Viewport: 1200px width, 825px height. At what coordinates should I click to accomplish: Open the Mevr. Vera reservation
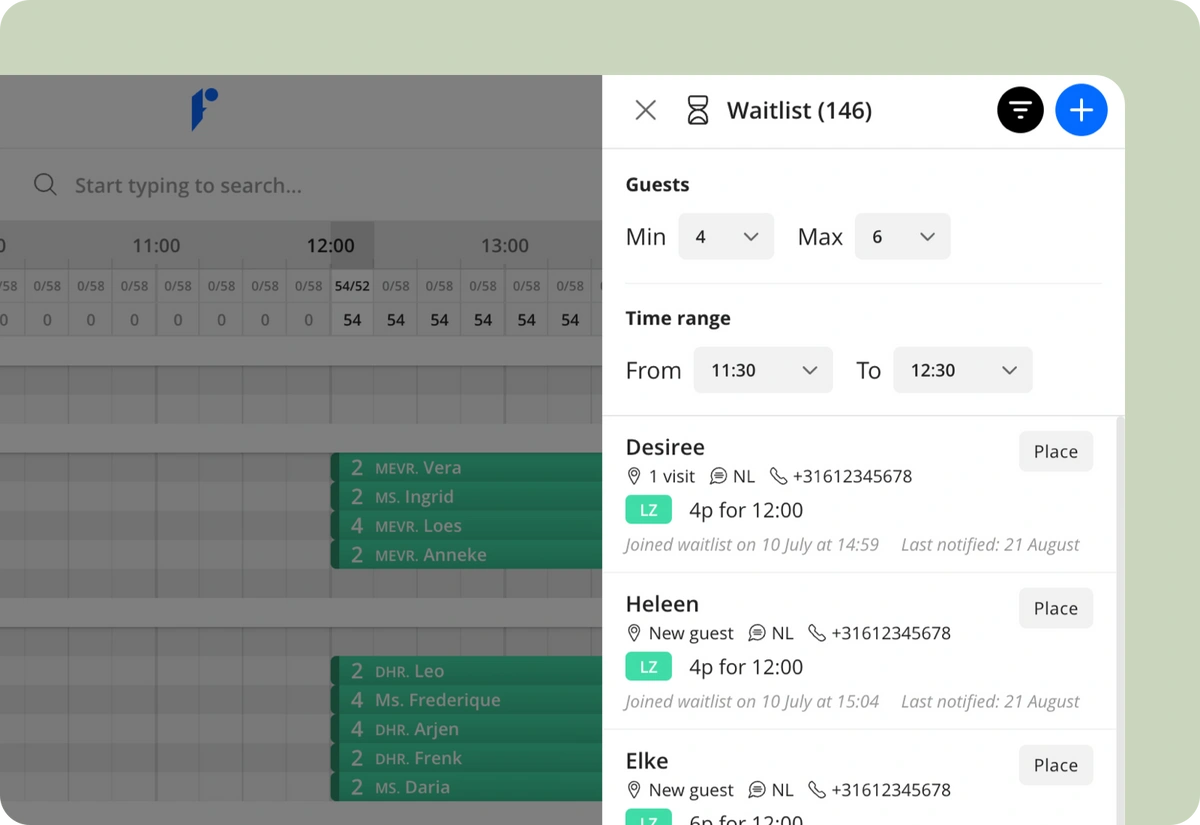467,467
